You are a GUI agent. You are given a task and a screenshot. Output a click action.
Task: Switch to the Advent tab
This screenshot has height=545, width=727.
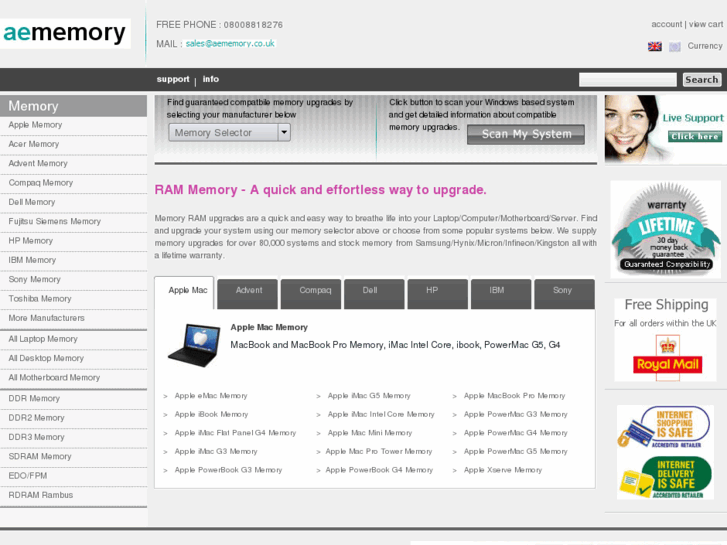(x=248, y=294)
